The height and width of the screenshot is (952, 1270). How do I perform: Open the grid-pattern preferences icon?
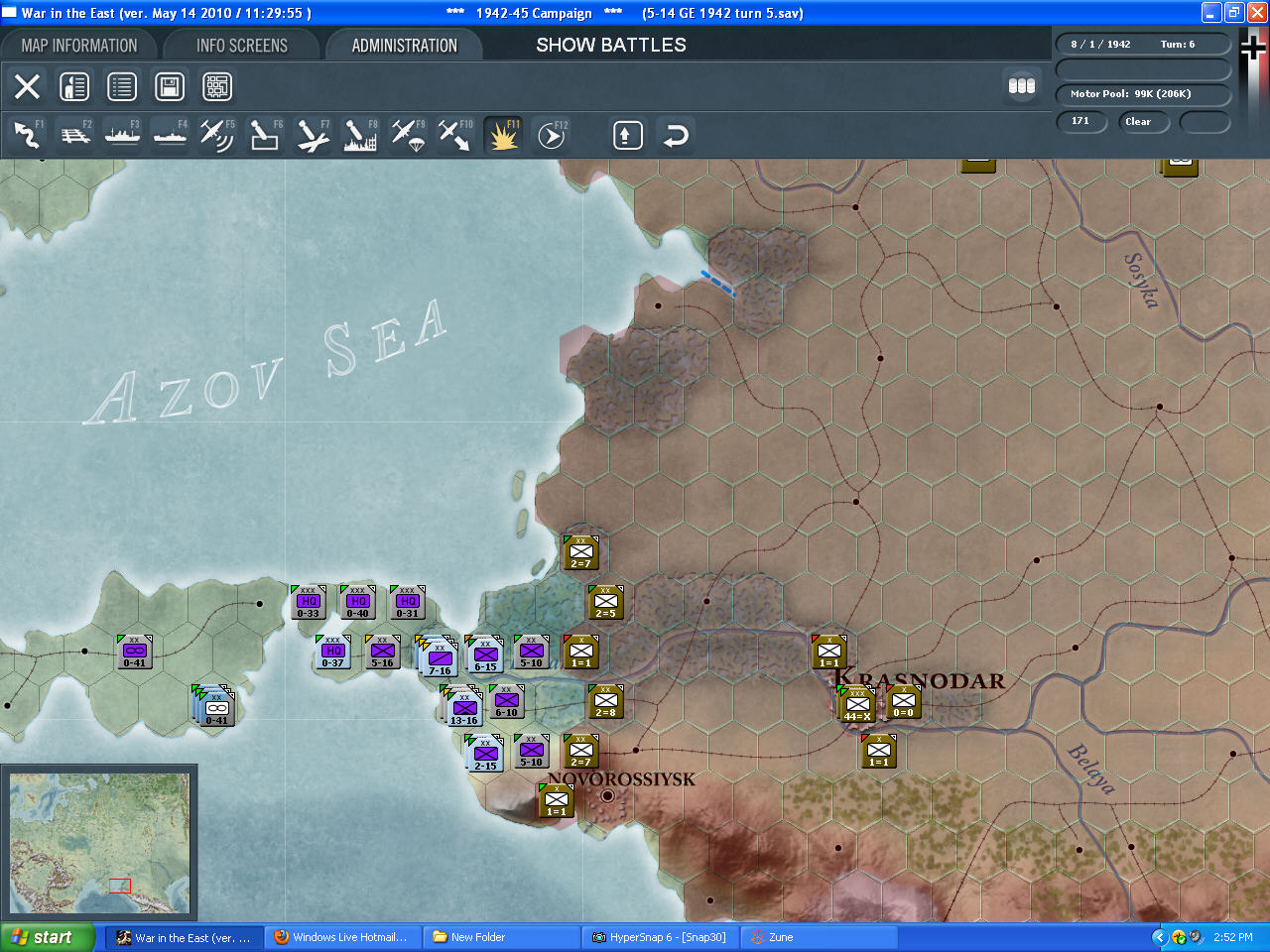[x=217, y=86]
